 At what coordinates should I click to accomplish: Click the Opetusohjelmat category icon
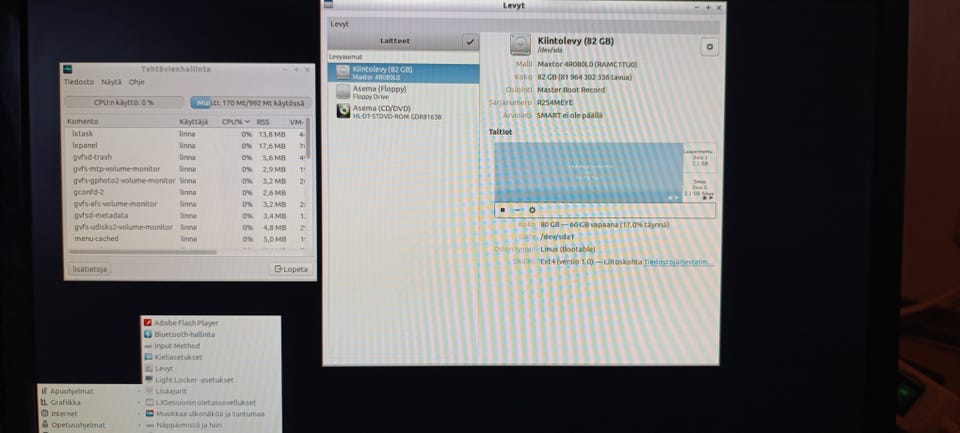(x=44, y=425)
